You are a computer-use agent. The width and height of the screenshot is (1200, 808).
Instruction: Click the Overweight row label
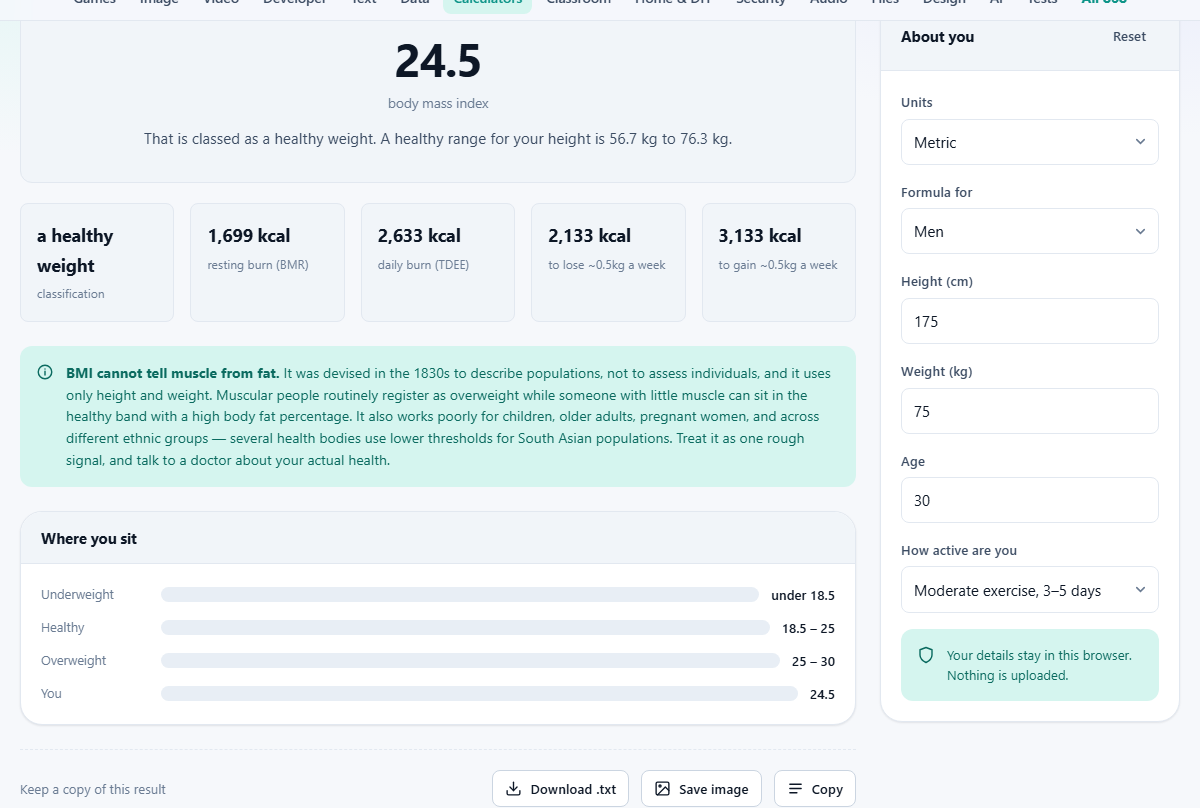[74, 661]
